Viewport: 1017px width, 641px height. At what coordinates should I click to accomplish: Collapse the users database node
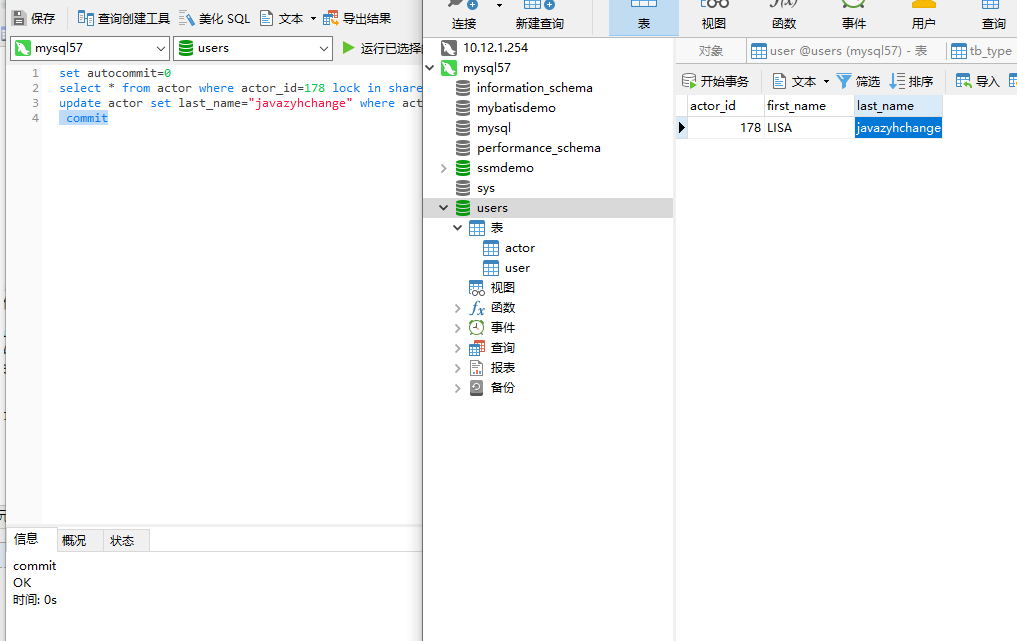pos(444,208)
